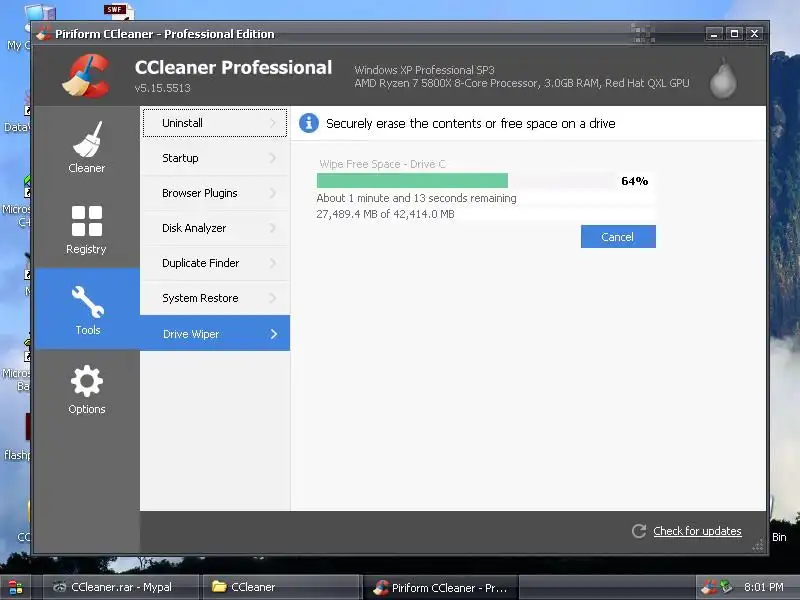Viewport: 800px width, 600px height.
Task: Open the Uninstall tool
Action: (215, 122)
